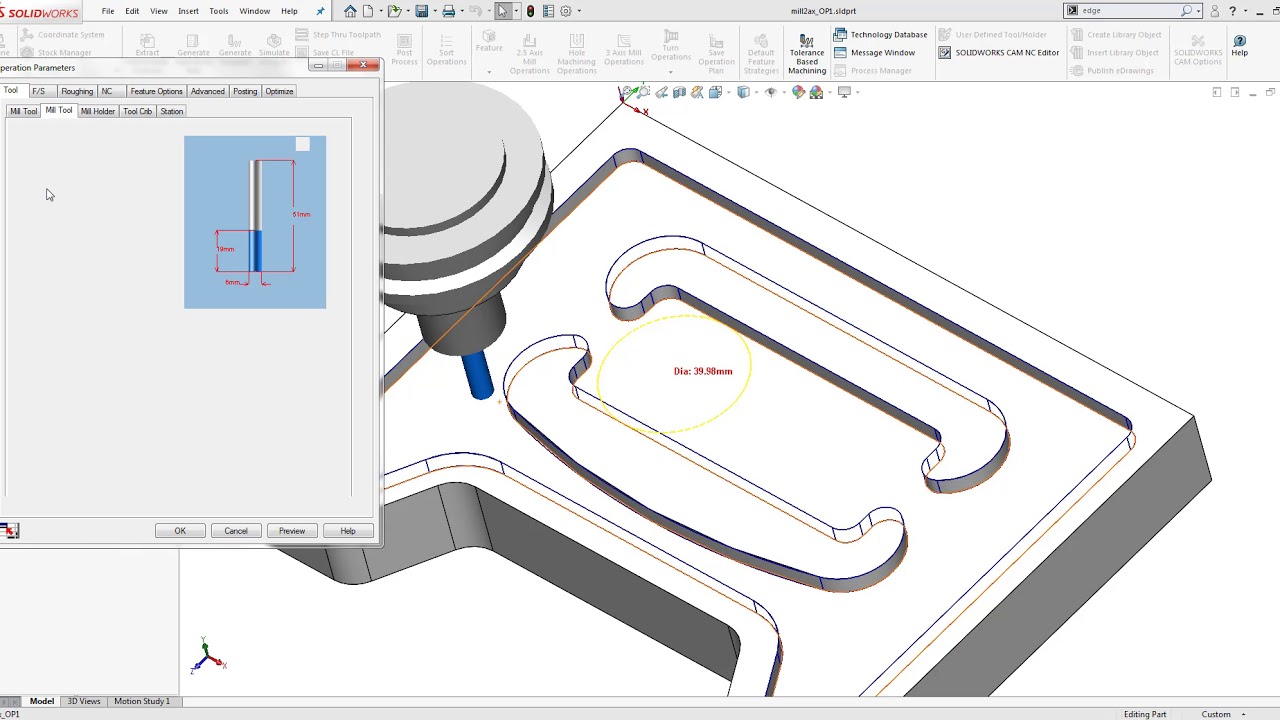Click the Print icon in the top toolbar
Image resolution: width=1280 pixels, height=720 pixels.
(449, 11)
